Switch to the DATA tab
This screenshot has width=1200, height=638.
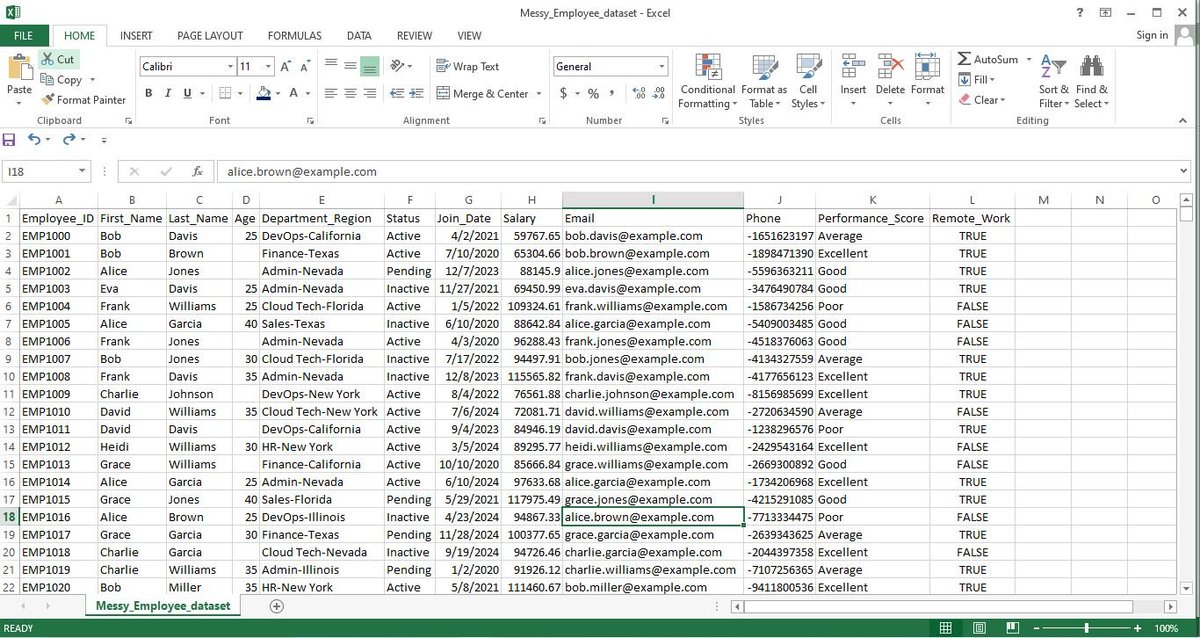pyautogui.click(x=359, y=35)
